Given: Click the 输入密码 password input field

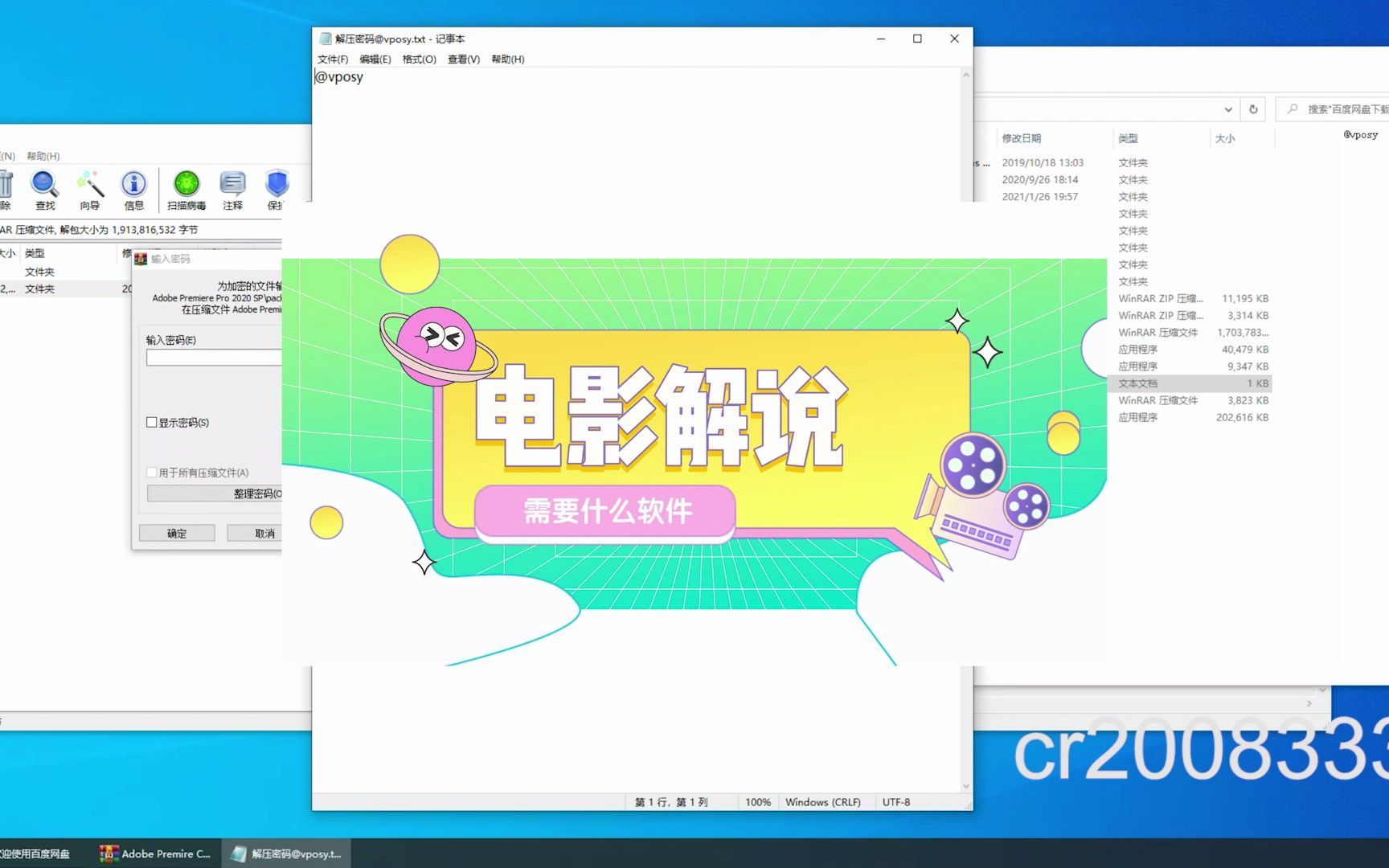Looking at the screenshot, I should point(214,358).
